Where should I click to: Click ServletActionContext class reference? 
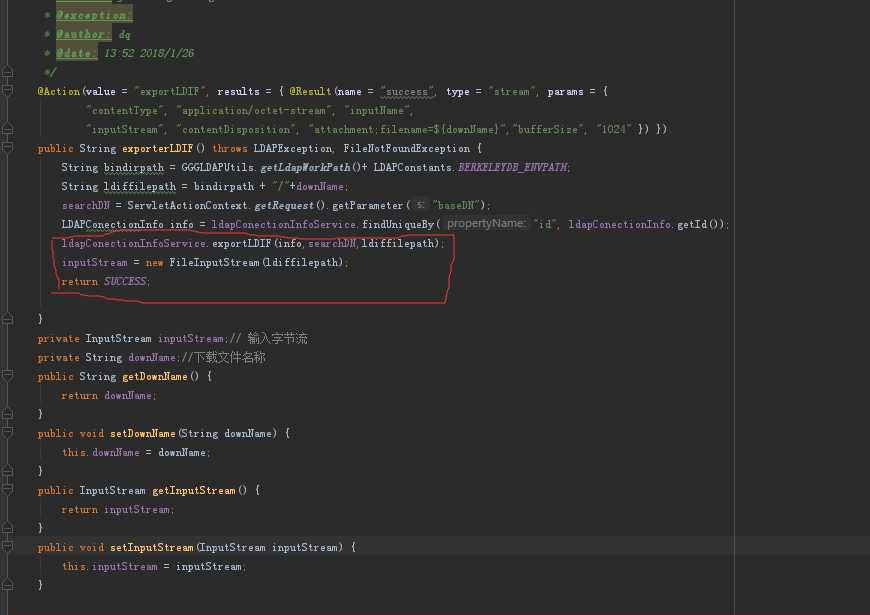tap(187, 205)
